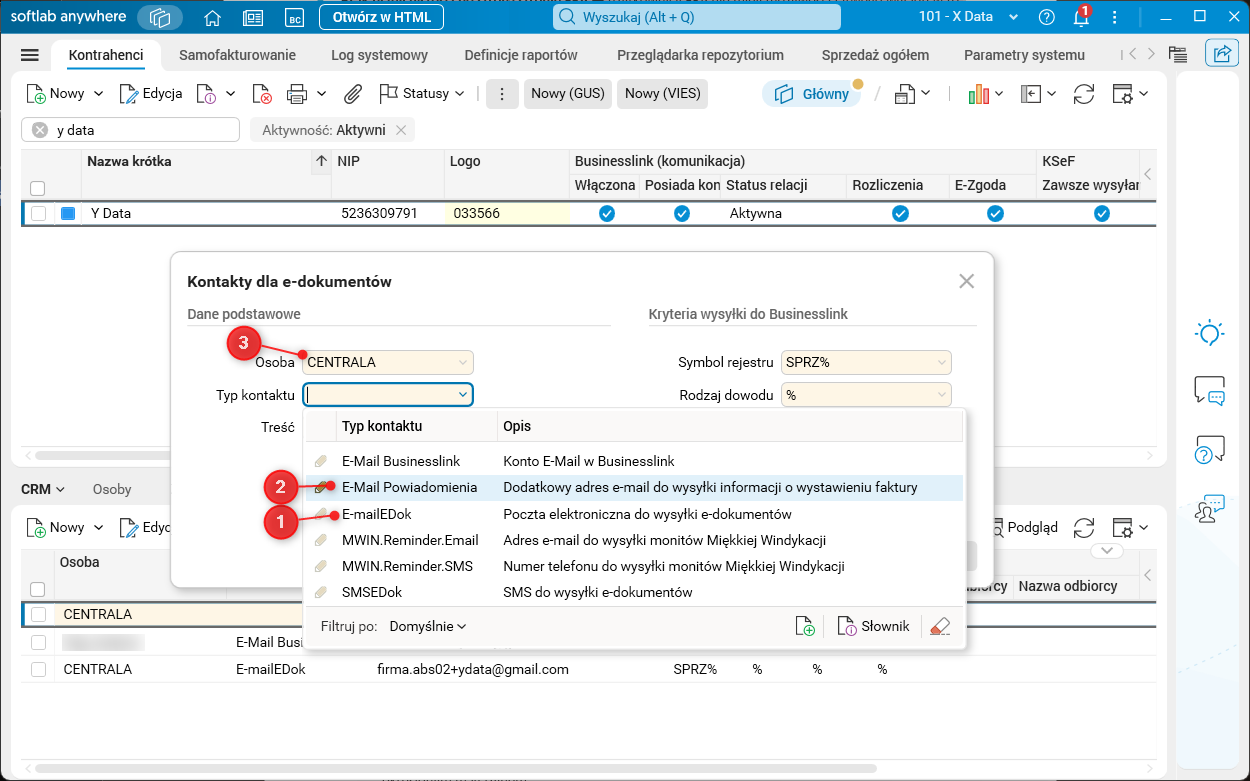Viewport: 1250px width, 781px height.
Task: Select E-Mail Powiadomienia from contact type list
Action: pos(633,488)
